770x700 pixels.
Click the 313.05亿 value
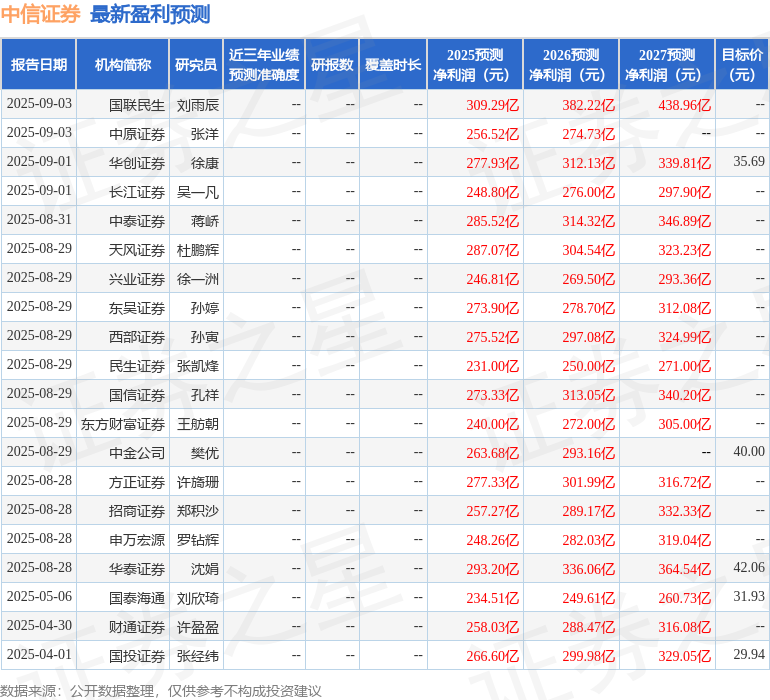click(x=588, y=395)
